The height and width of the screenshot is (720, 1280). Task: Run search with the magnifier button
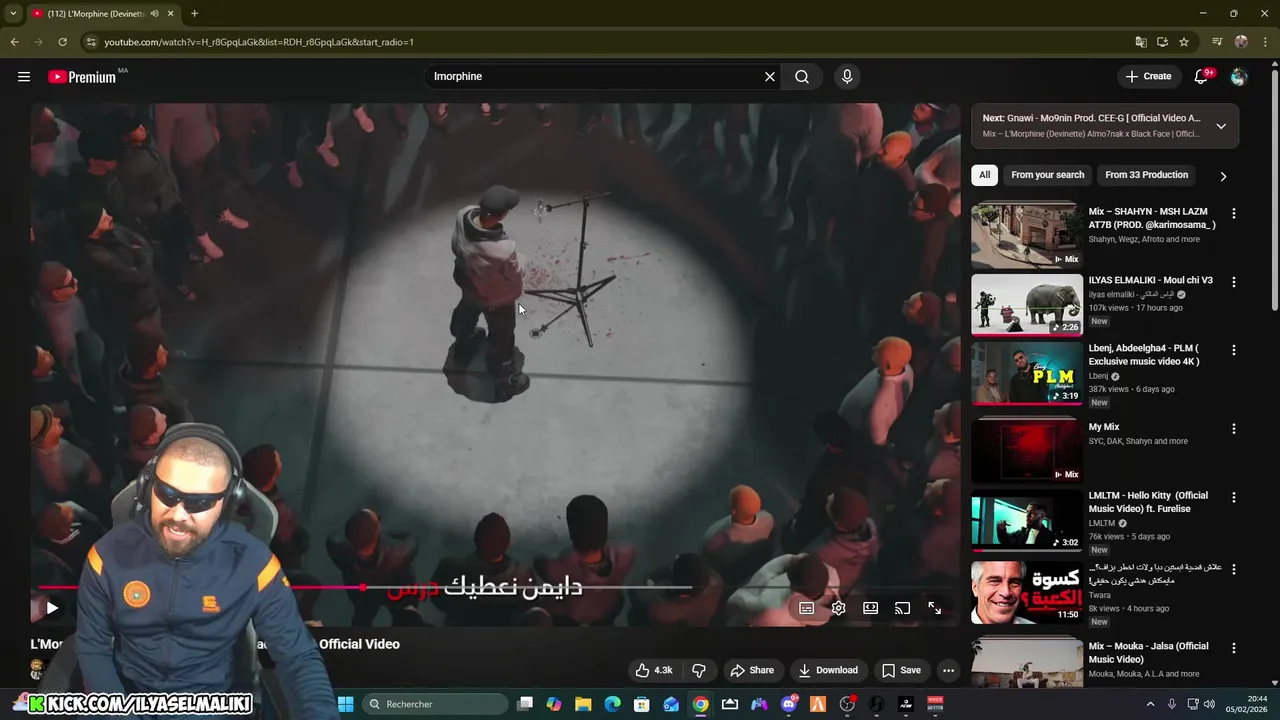tap(802, 76)
